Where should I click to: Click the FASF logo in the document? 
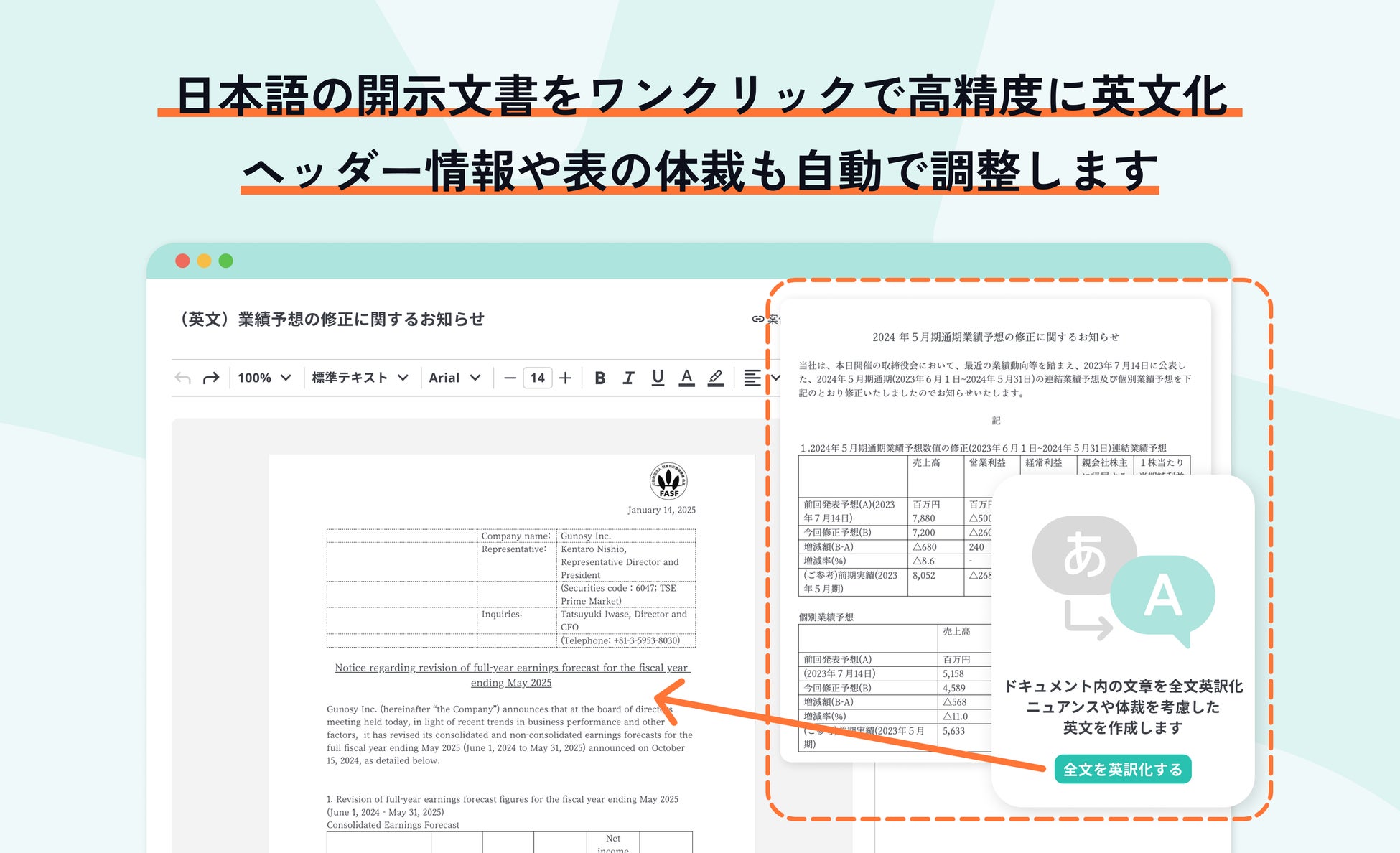[668, 480]
